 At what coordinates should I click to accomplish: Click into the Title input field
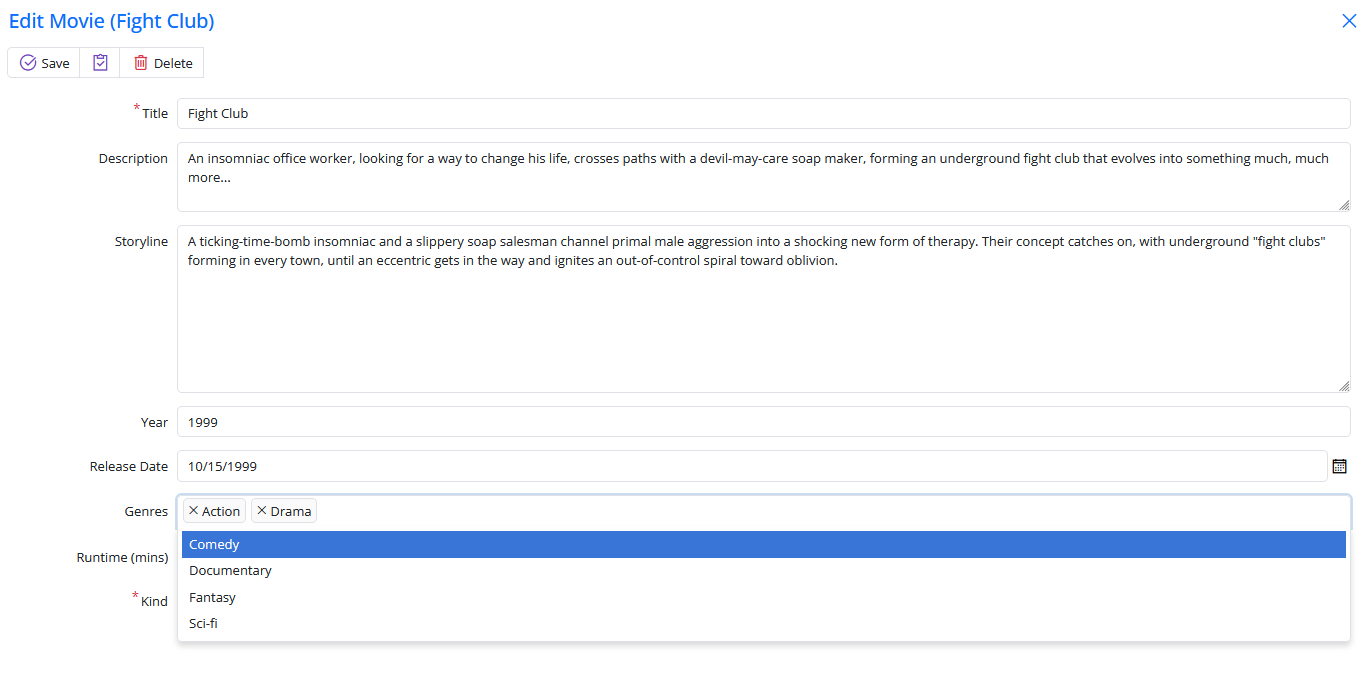[x=763, y=114]
